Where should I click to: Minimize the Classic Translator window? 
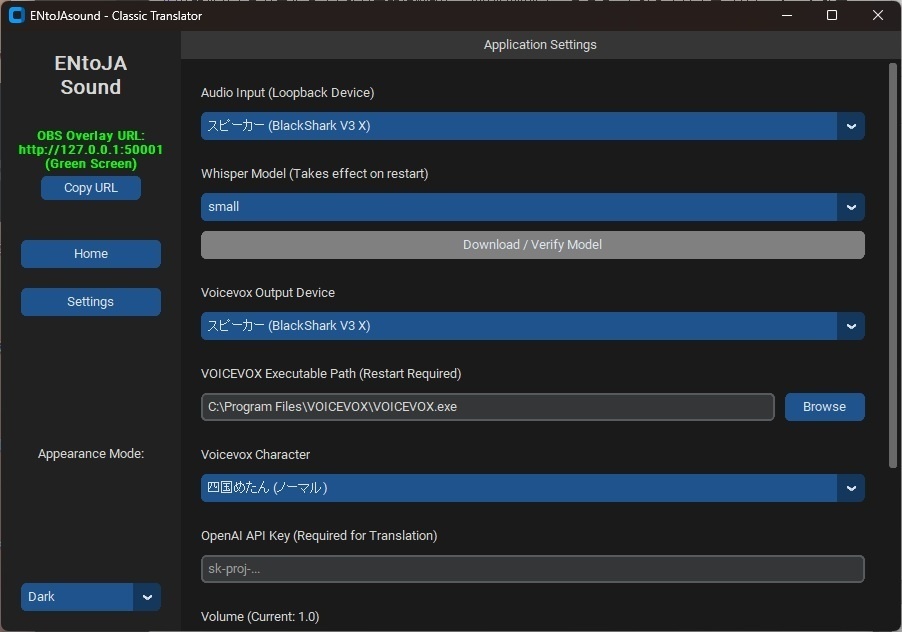point(786,16)
